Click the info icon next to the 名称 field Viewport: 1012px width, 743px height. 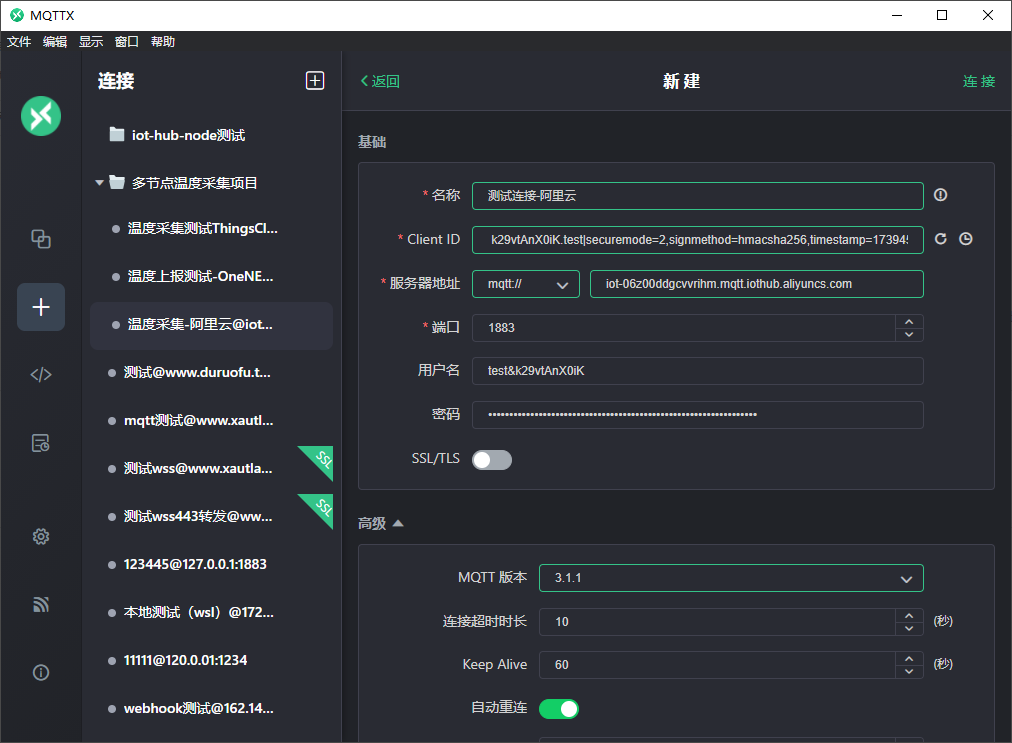[940, 195]
